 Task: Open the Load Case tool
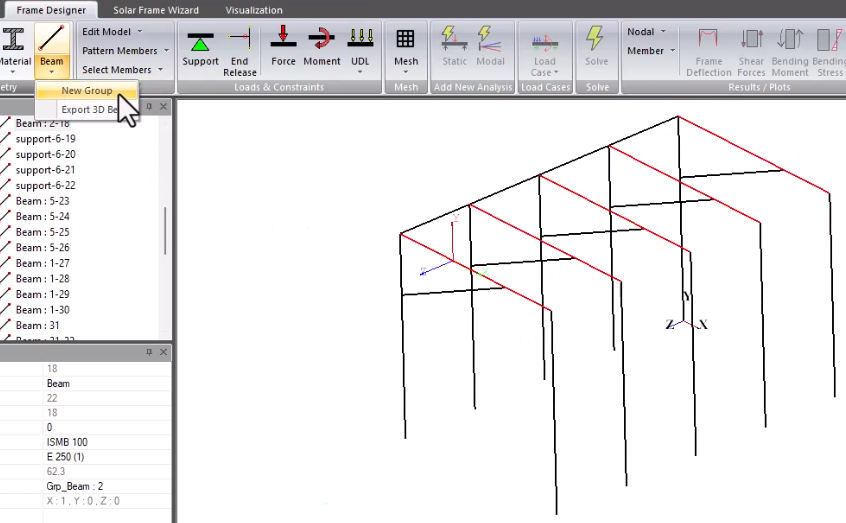coord(544,54)
